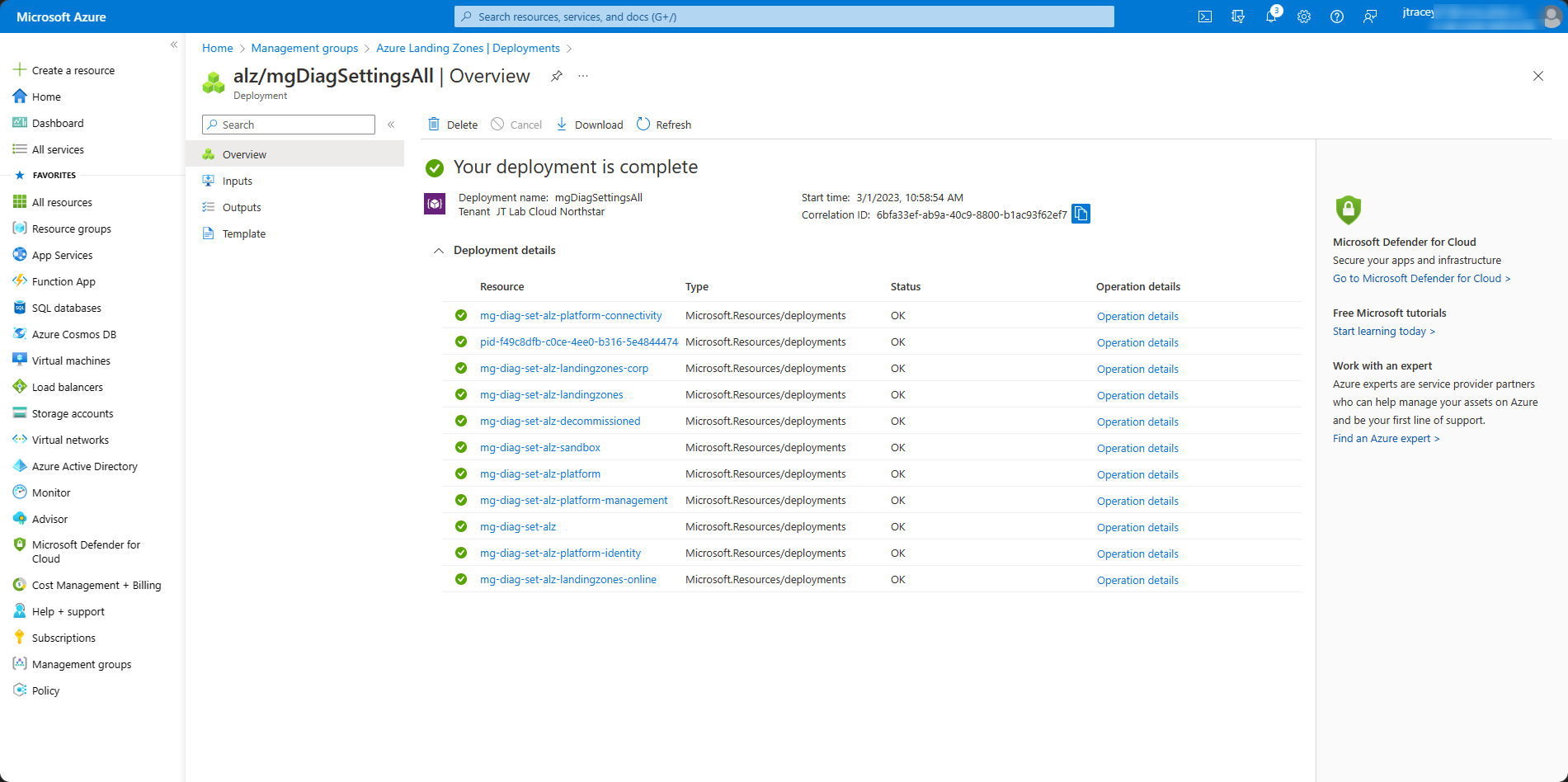Open the Notifications bell showing 3 alerts
This screenshot has height=782, width=1568.
coord(1270,16)
